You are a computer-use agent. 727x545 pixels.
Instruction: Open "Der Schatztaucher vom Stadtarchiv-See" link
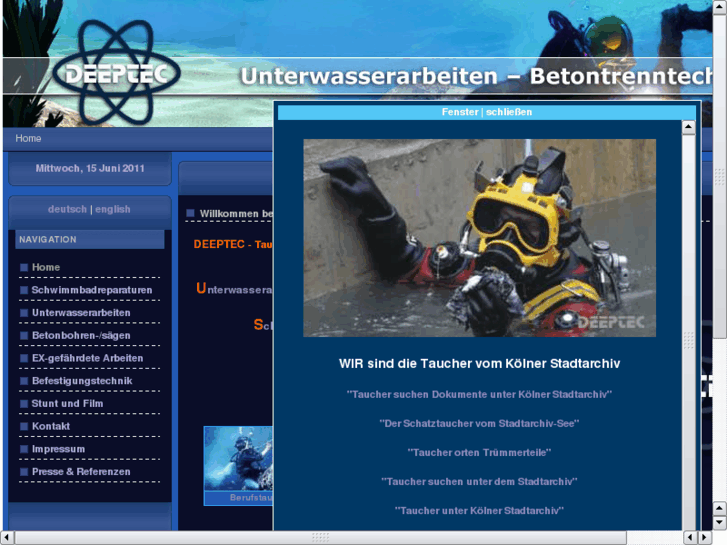[x=479, y=423]
